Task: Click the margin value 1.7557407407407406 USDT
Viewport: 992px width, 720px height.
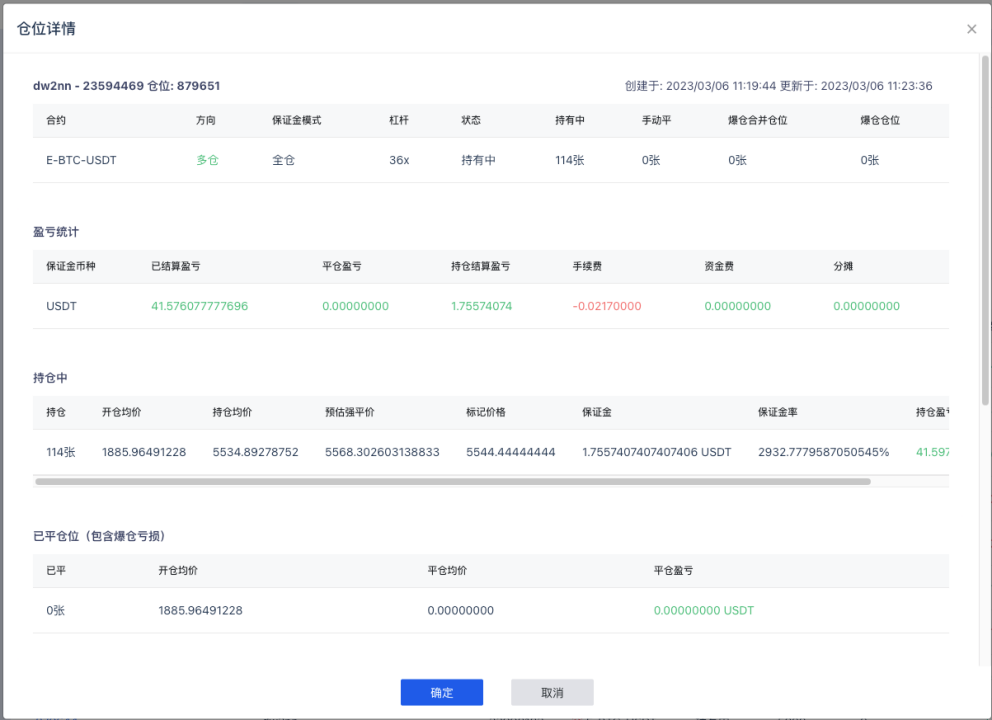Action: (x=657, y=452)
